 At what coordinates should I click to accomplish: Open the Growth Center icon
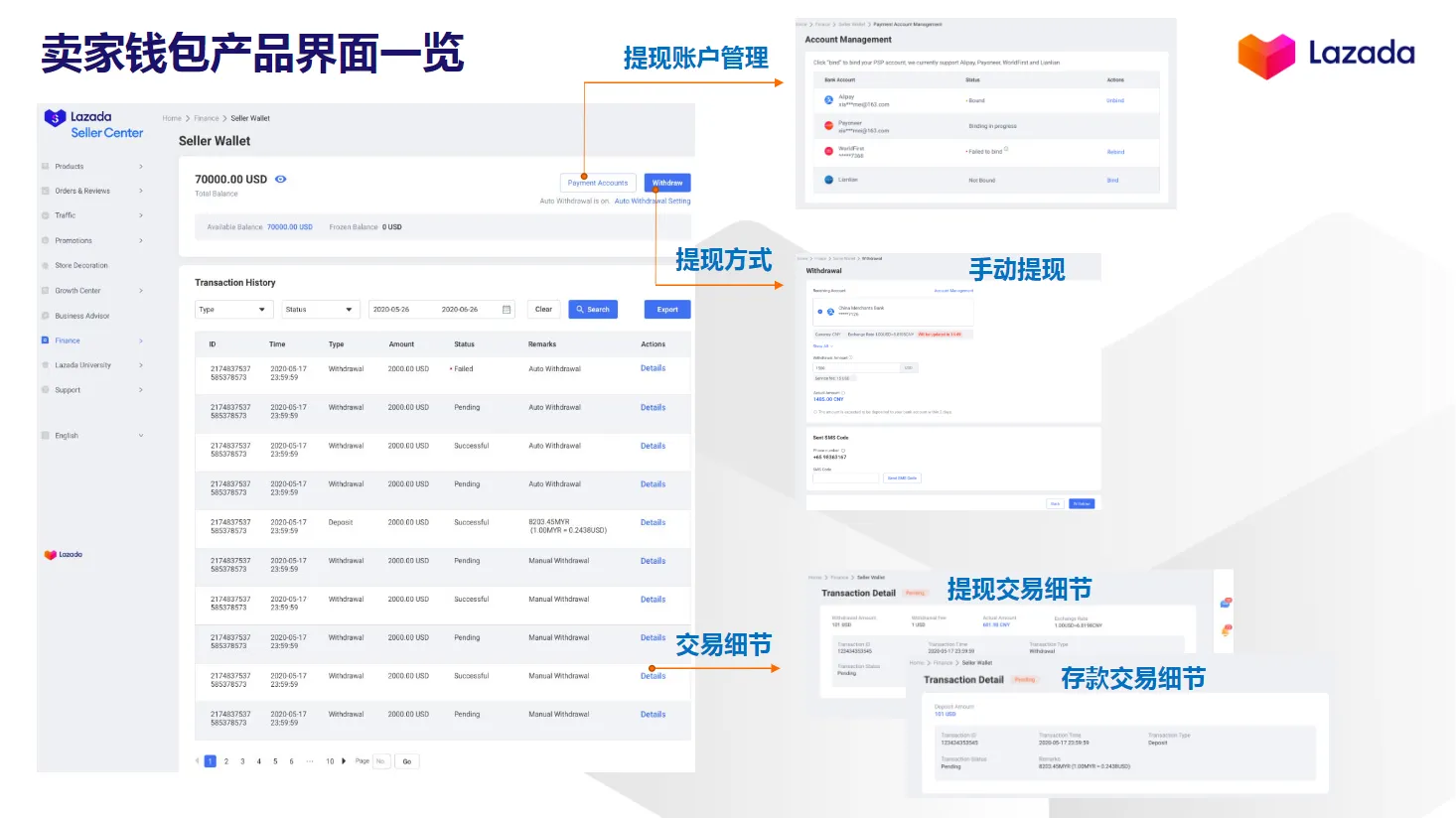coord(46,290)
